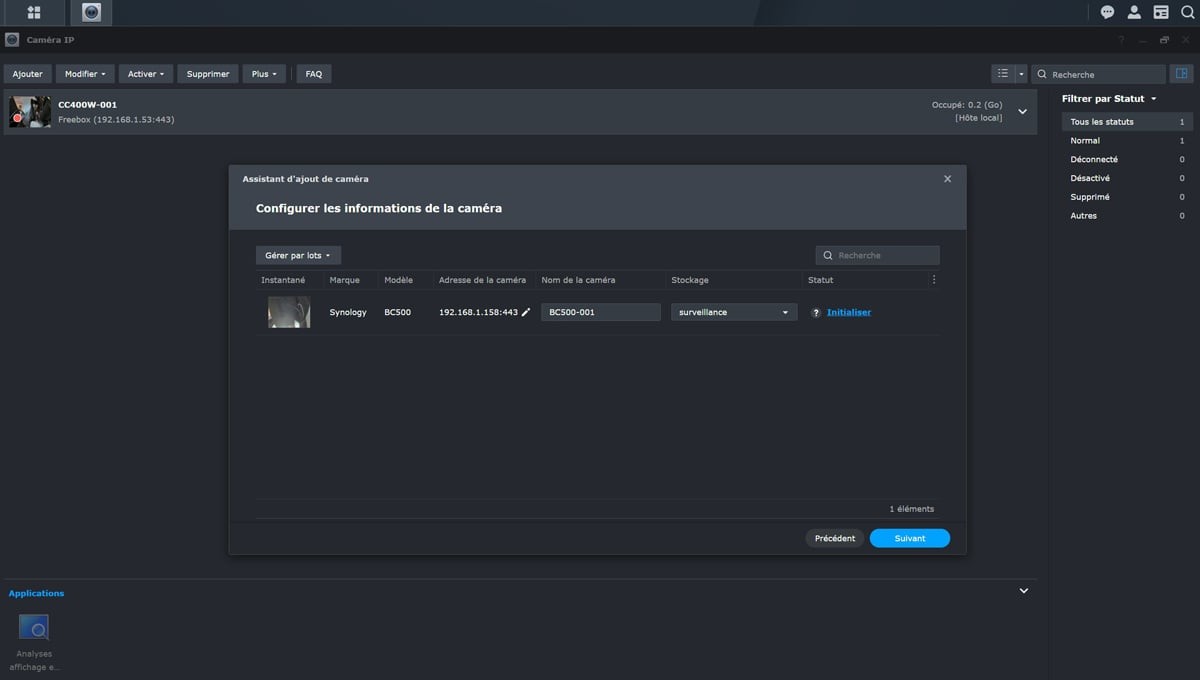Click the BC500 camera snapshot thumbnail
The height and width of the screenshot is (680, 1200).
tap(289, 312)
